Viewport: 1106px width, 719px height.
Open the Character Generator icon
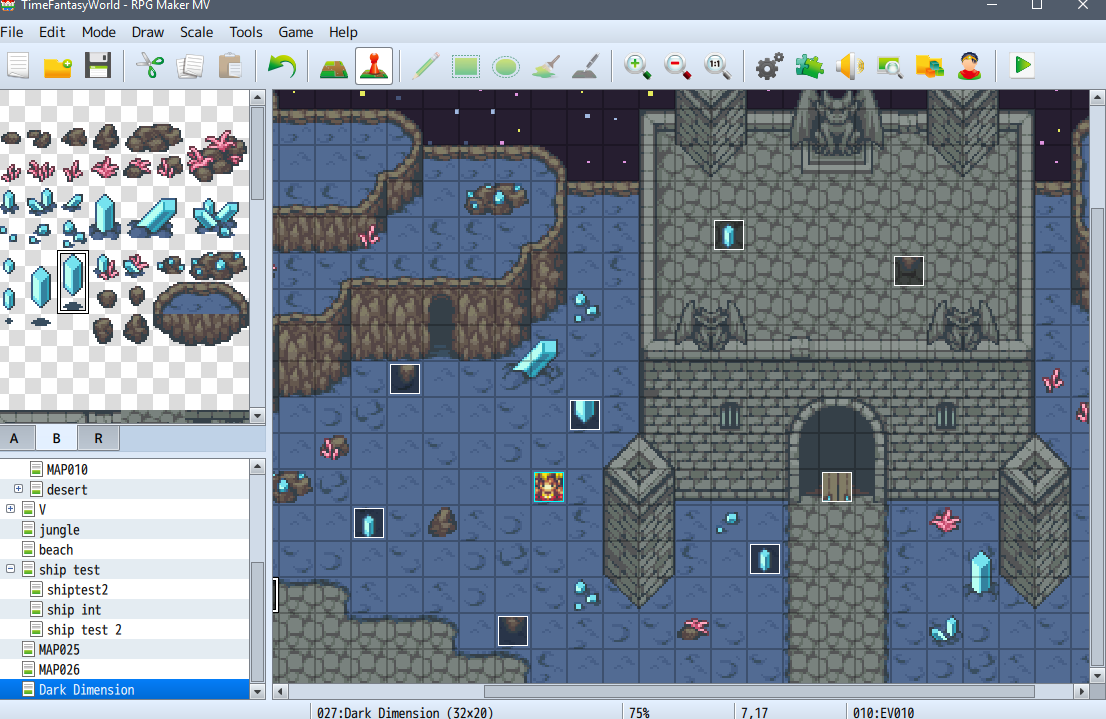[970, 66]
